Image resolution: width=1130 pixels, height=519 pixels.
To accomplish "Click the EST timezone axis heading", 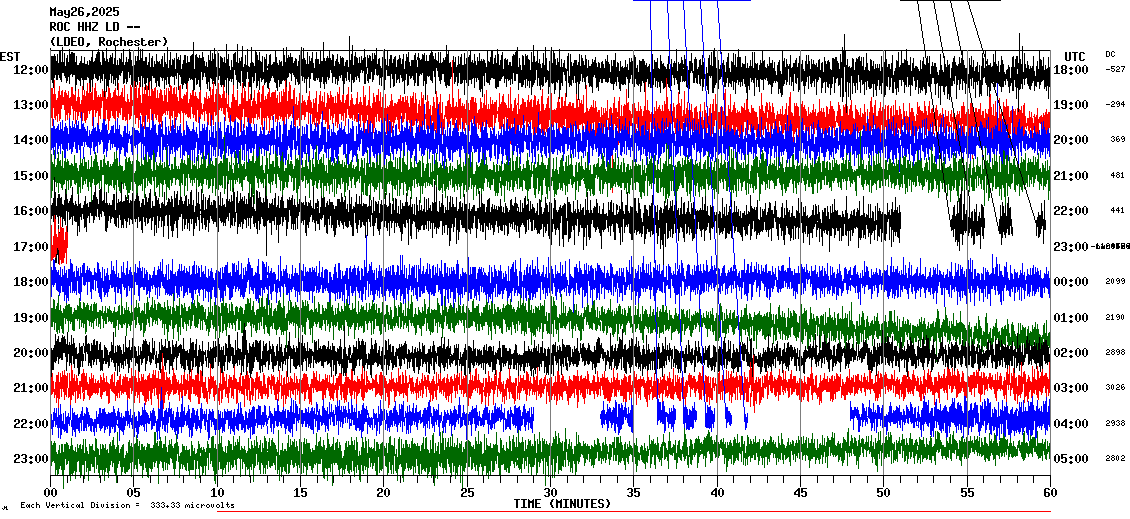I will 10,56.
